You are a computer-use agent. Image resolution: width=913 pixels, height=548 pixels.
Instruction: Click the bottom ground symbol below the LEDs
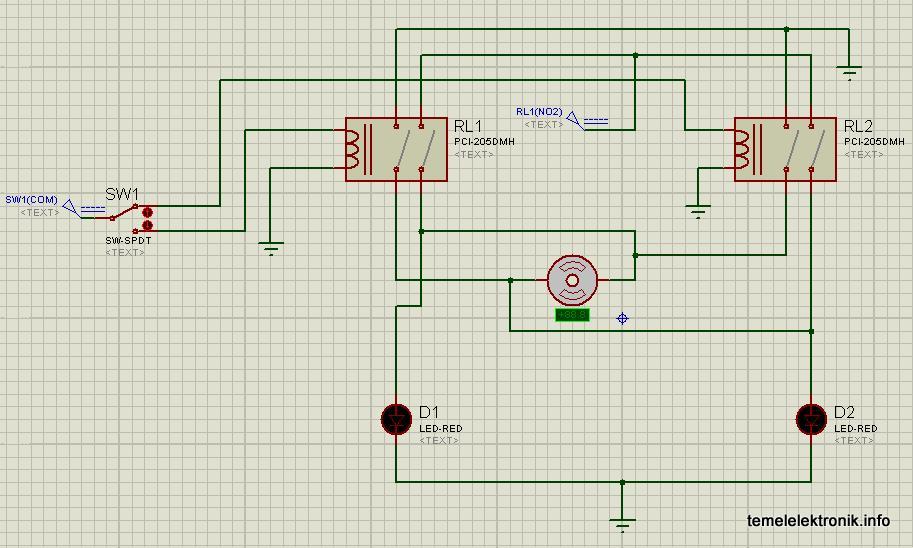pos(622,525)
